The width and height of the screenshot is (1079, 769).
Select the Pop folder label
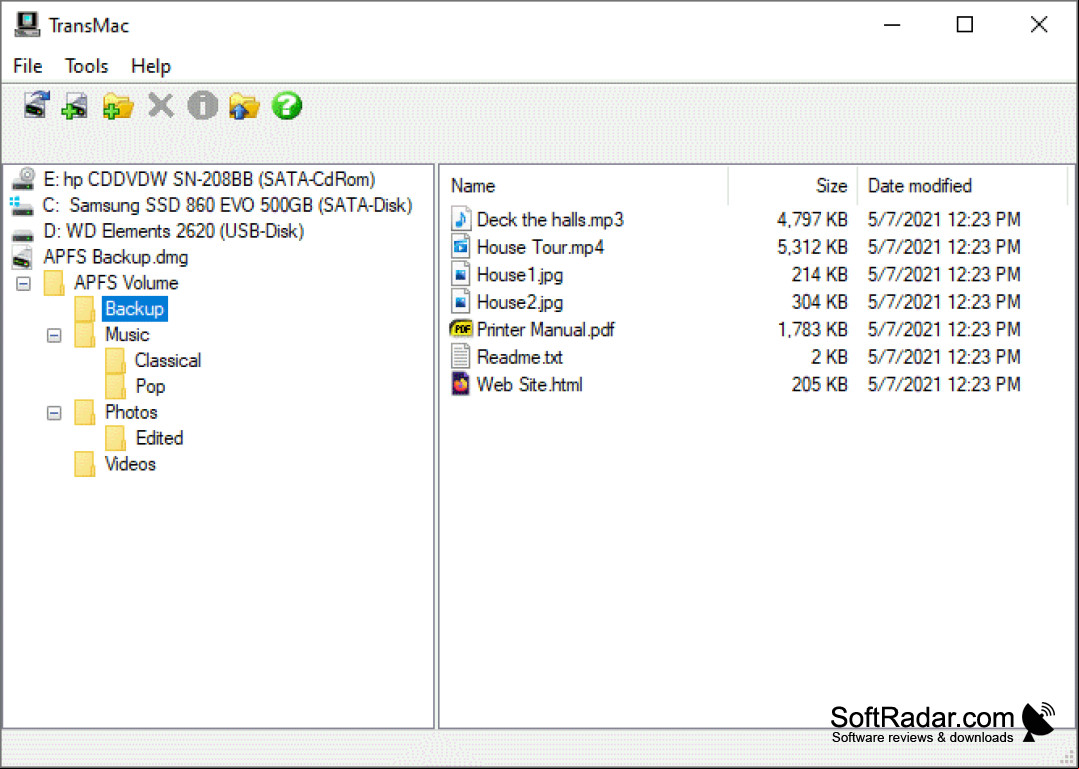(150, 387)
